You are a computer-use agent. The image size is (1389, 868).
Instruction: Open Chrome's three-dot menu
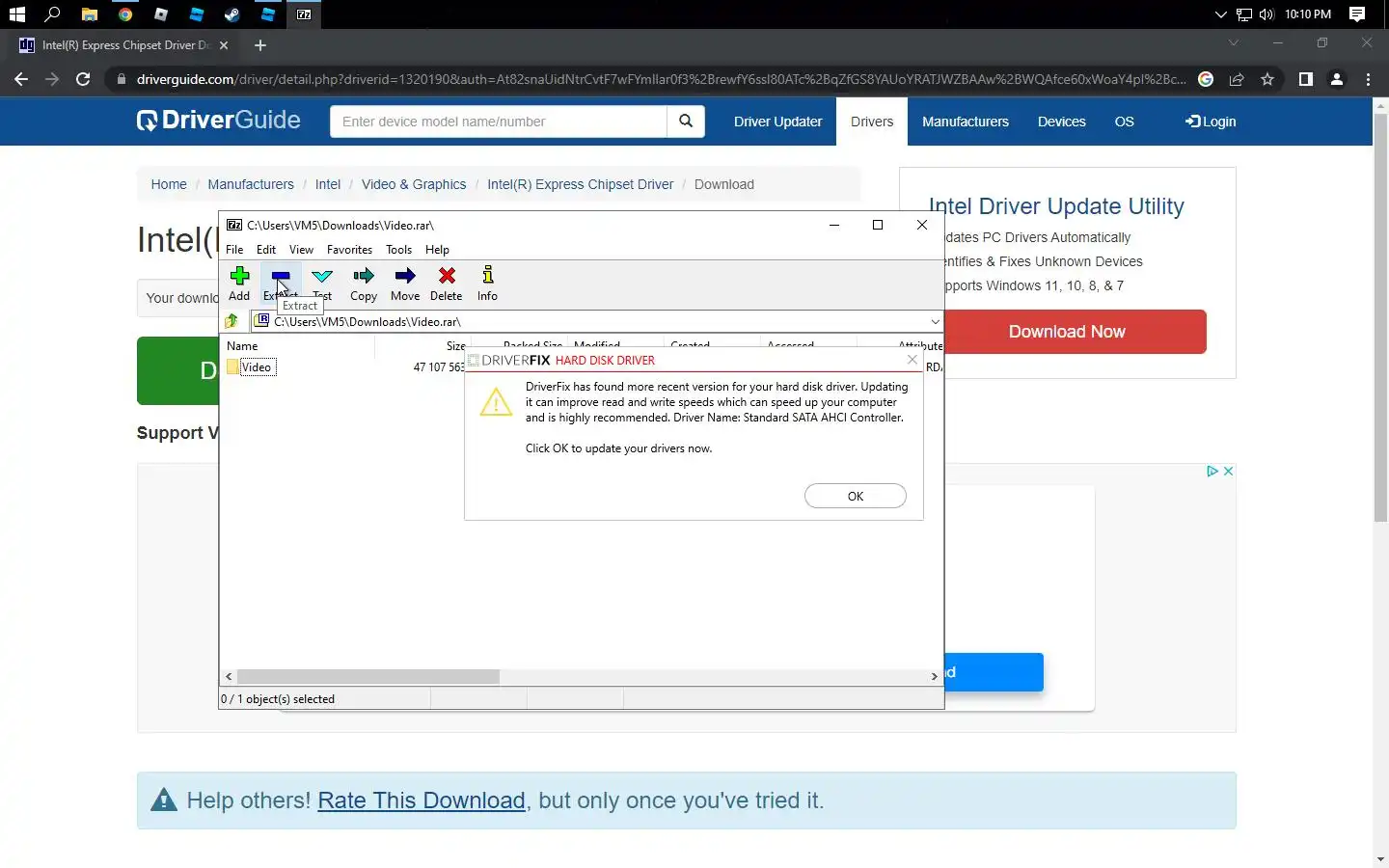pos(1368,79)
